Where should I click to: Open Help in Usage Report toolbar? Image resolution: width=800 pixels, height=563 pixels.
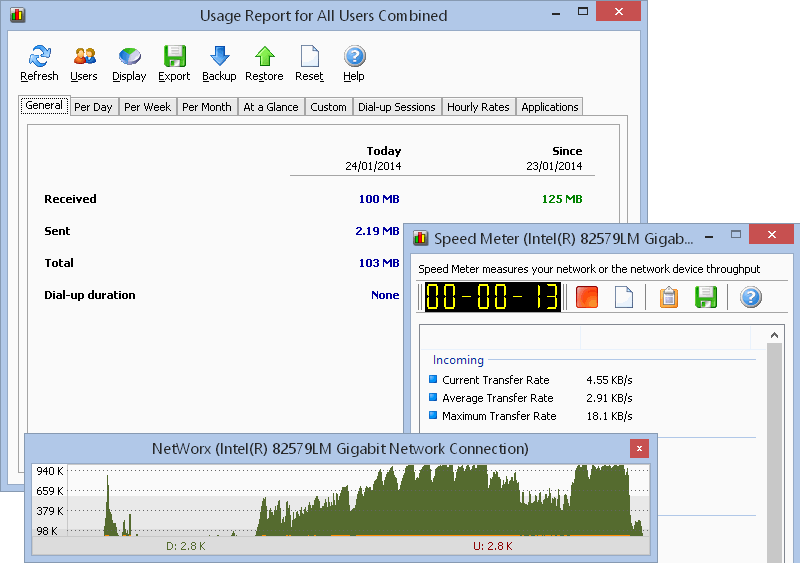pyautogui.click(x=355, y=56)
